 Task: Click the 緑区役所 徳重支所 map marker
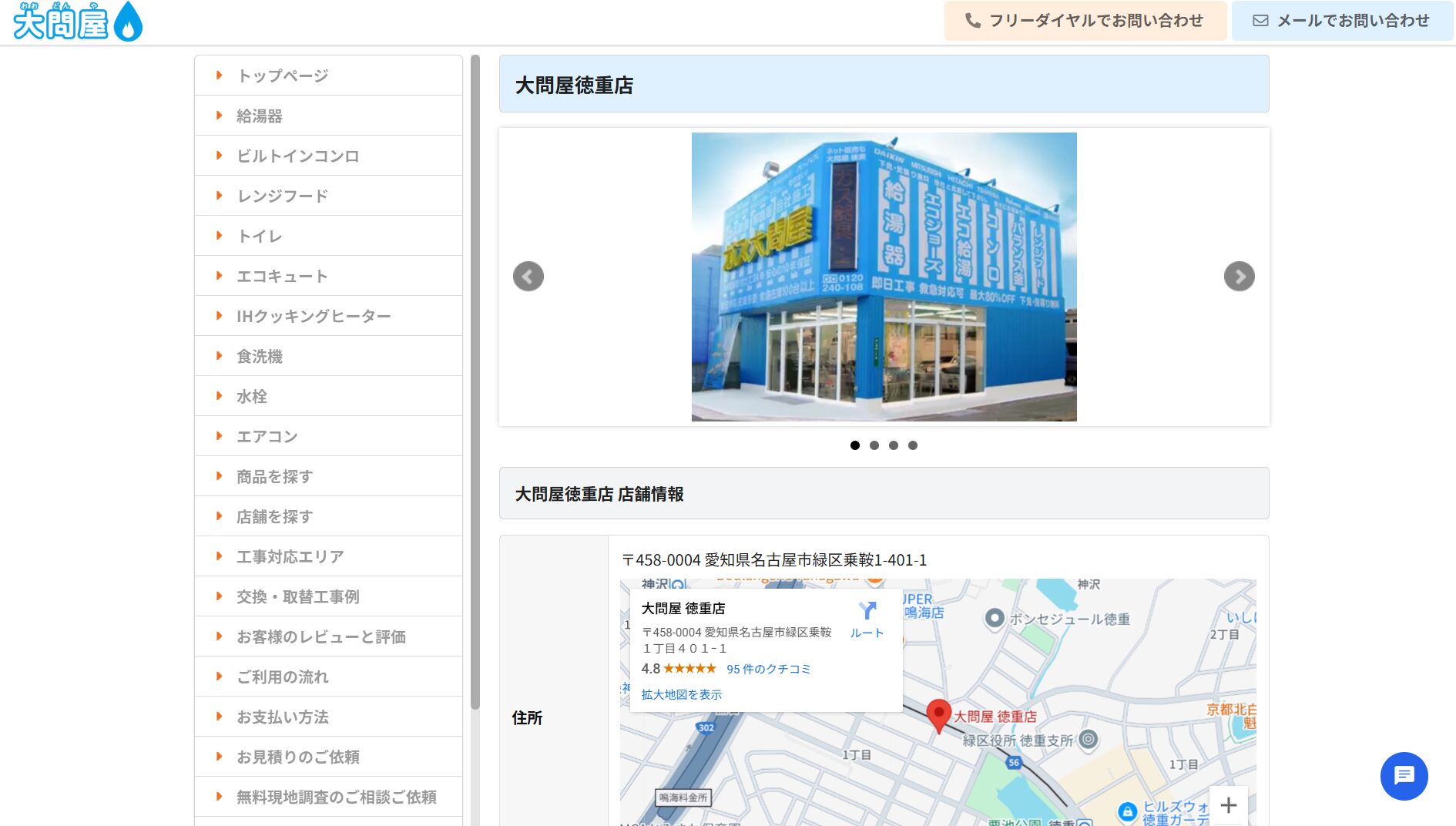pos(1088,740)
